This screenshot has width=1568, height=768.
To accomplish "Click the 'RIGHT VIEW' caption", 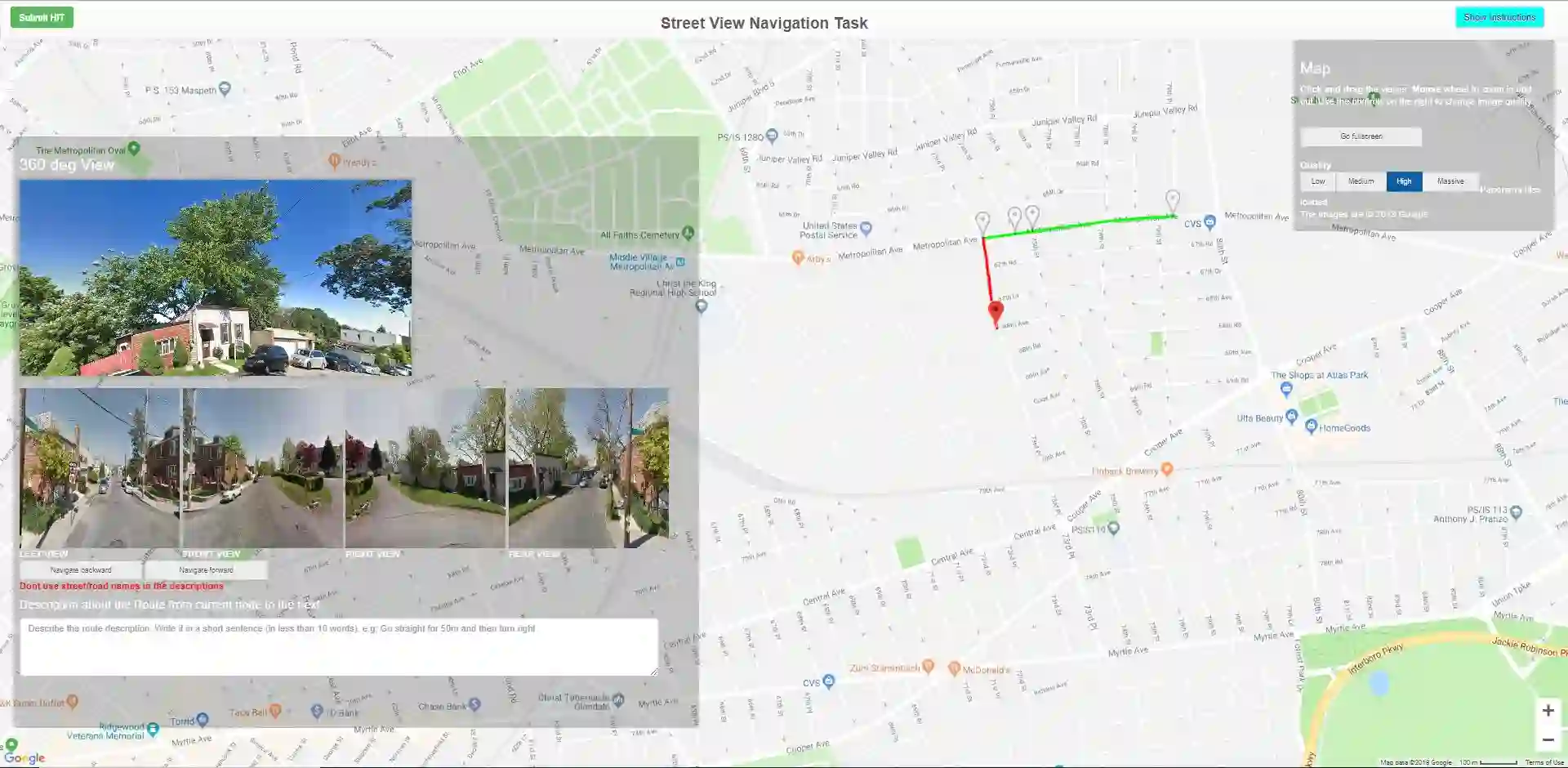I will pyautogui.click(x=373, y=554).
